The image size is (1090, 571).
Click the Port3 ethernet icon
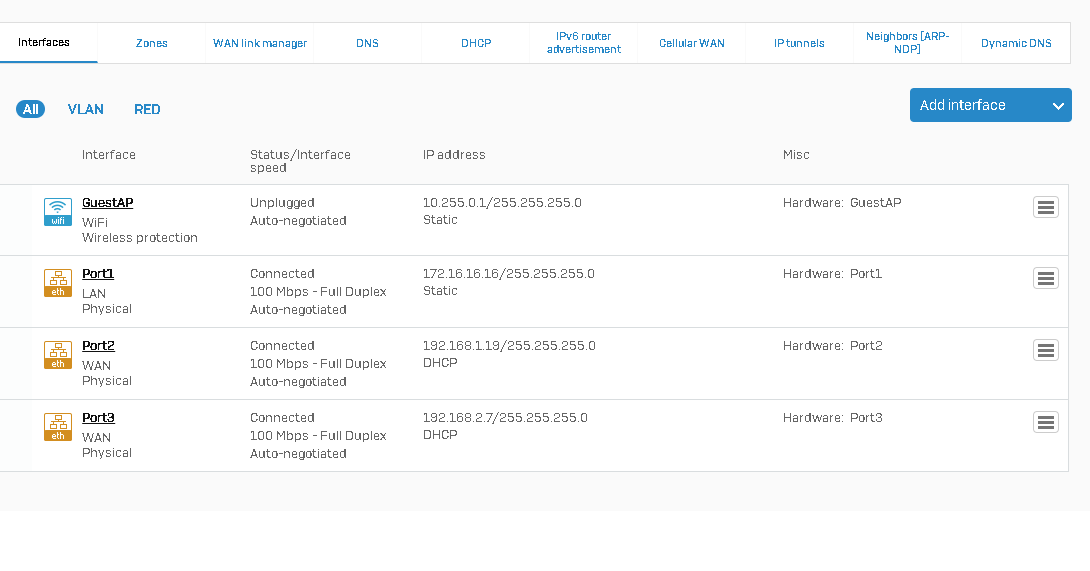58,427
